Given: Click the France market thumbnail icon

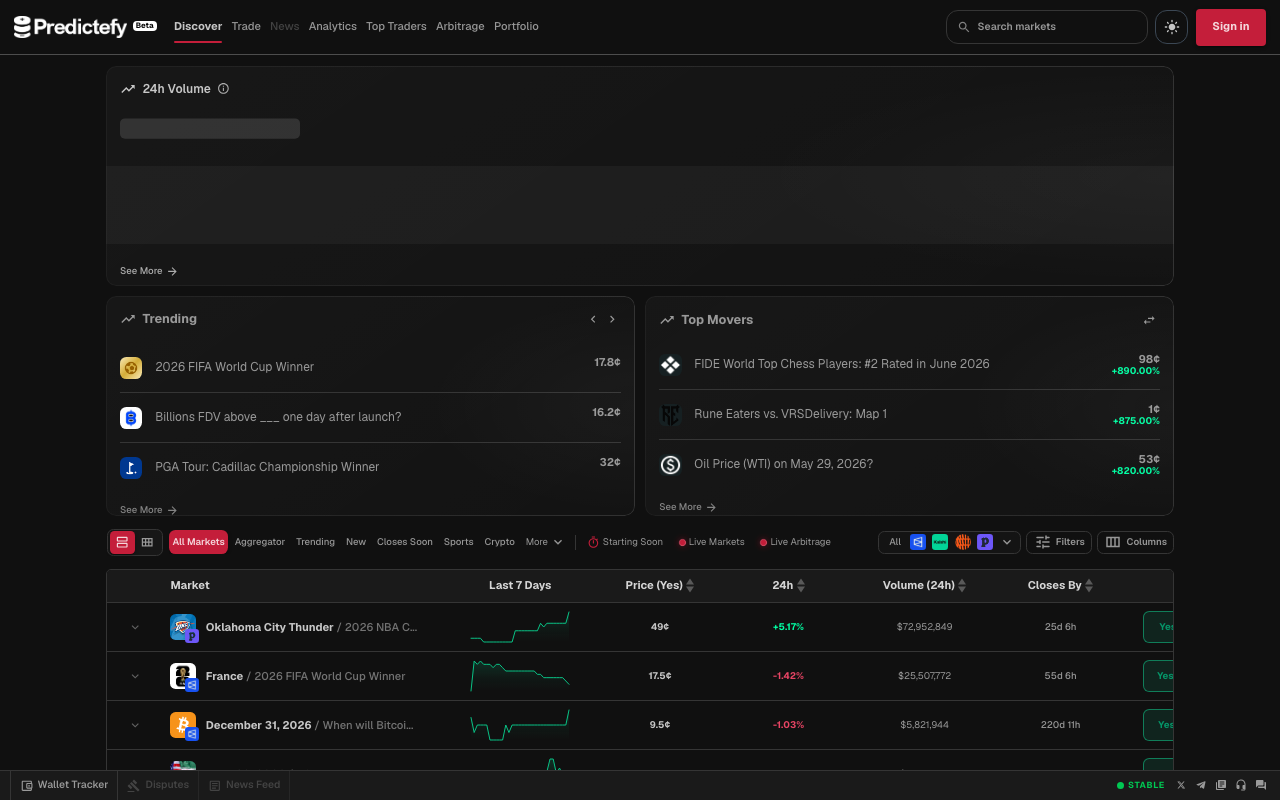Looking at the screenshot, I should click(x=183, y=676).
